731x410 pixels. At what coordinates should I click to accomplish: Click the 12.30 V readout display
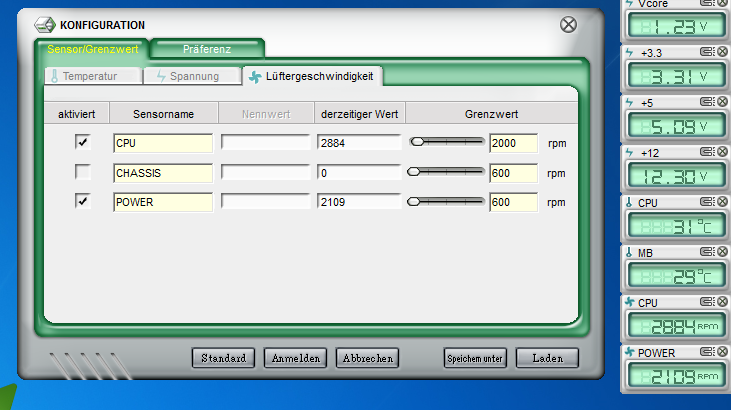[x=676, y=176]
